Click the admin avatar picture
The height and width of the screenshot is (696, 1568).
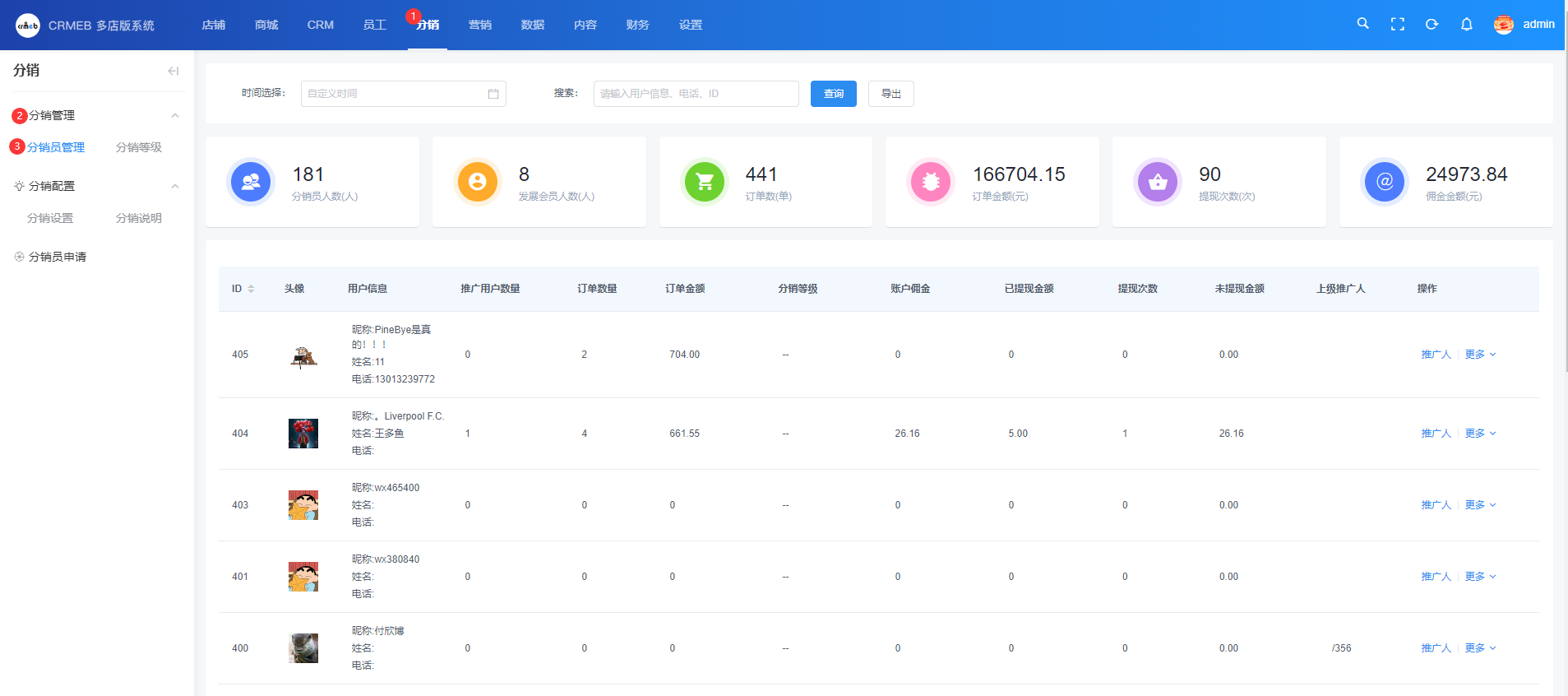point(1503,25)
